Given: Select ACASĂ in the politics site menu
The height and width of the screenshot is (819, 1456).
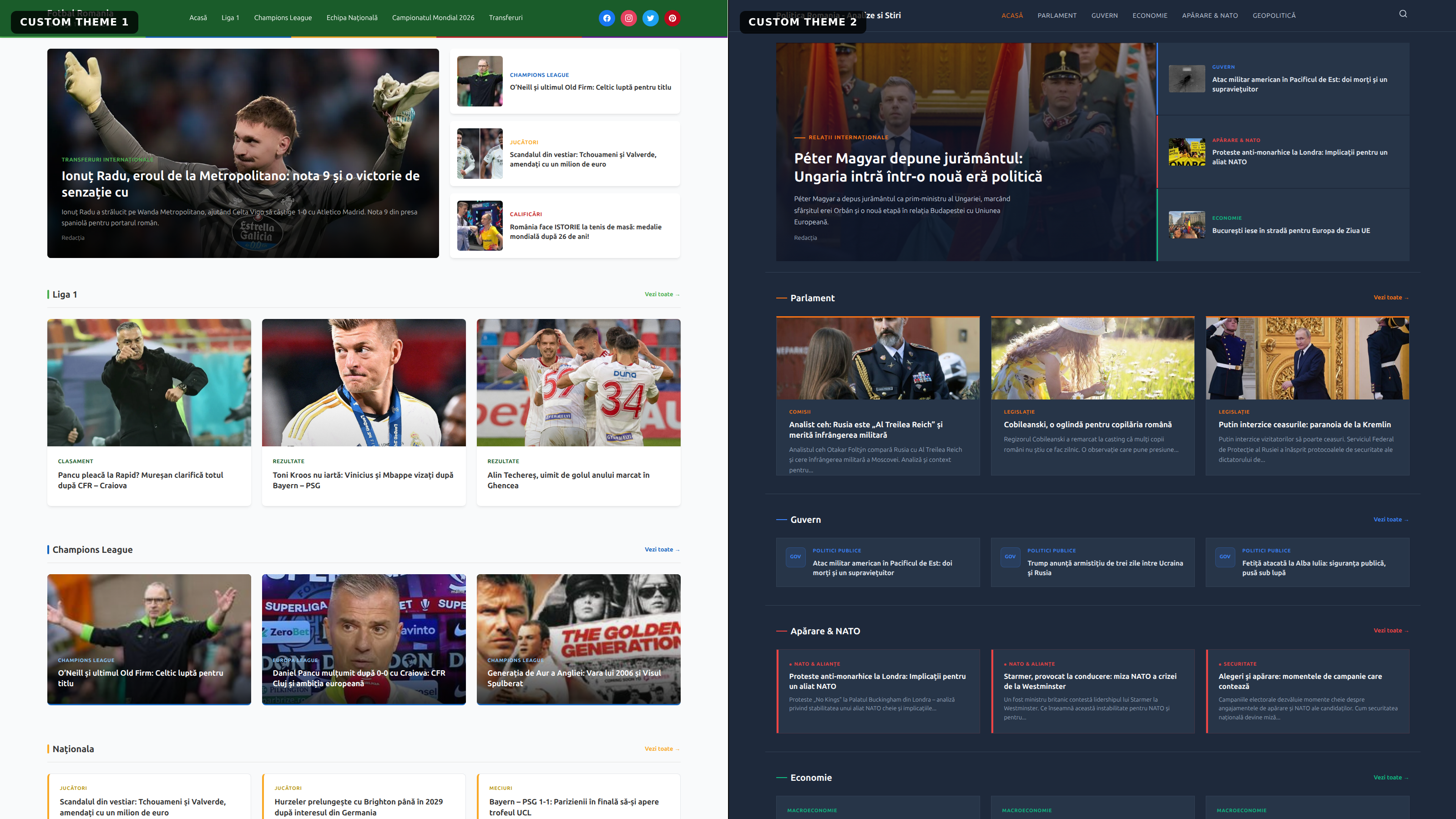Looking at the screenshot, I should [1012, 15].
